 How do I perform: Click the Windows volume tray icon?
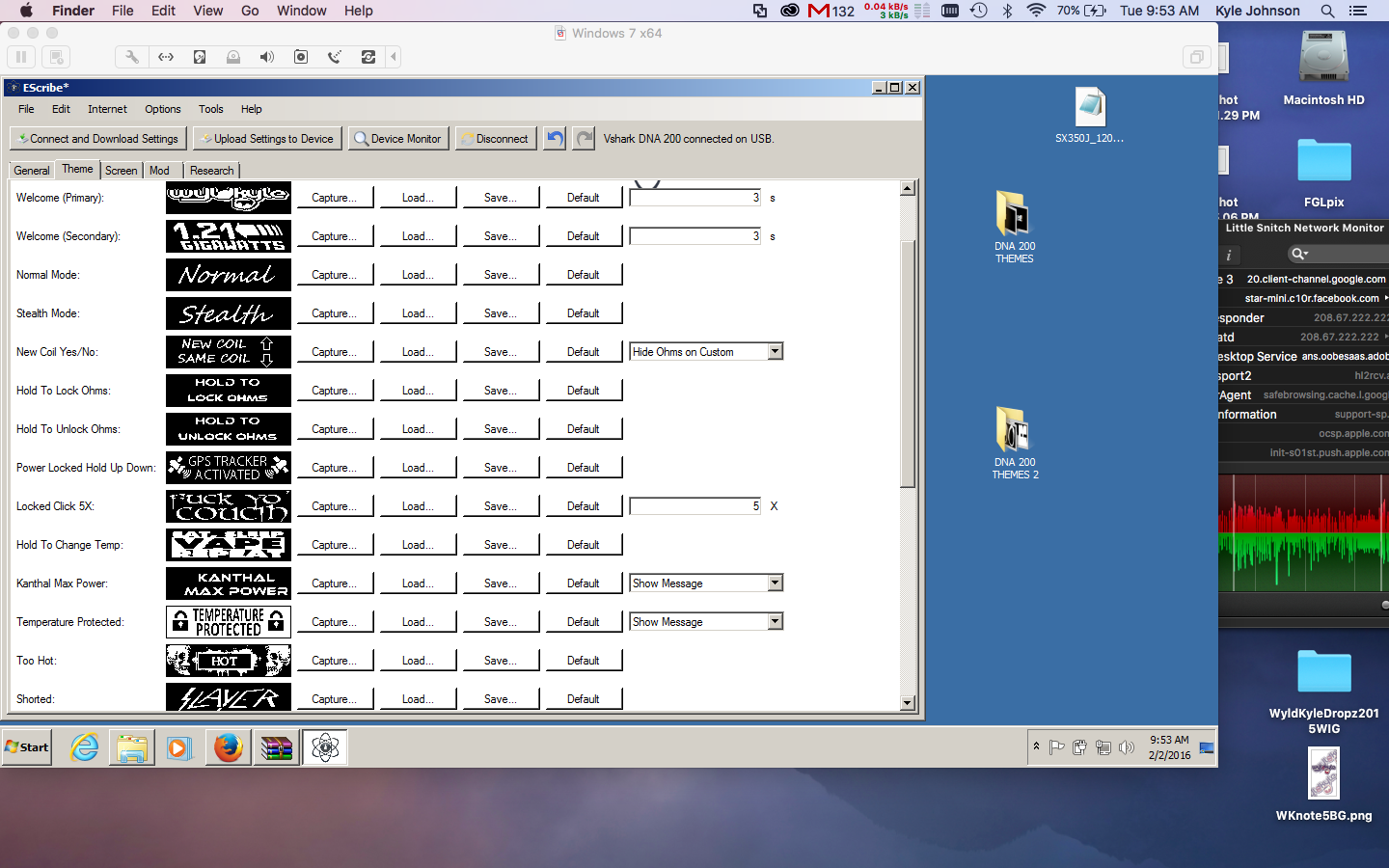[1127, 747]
